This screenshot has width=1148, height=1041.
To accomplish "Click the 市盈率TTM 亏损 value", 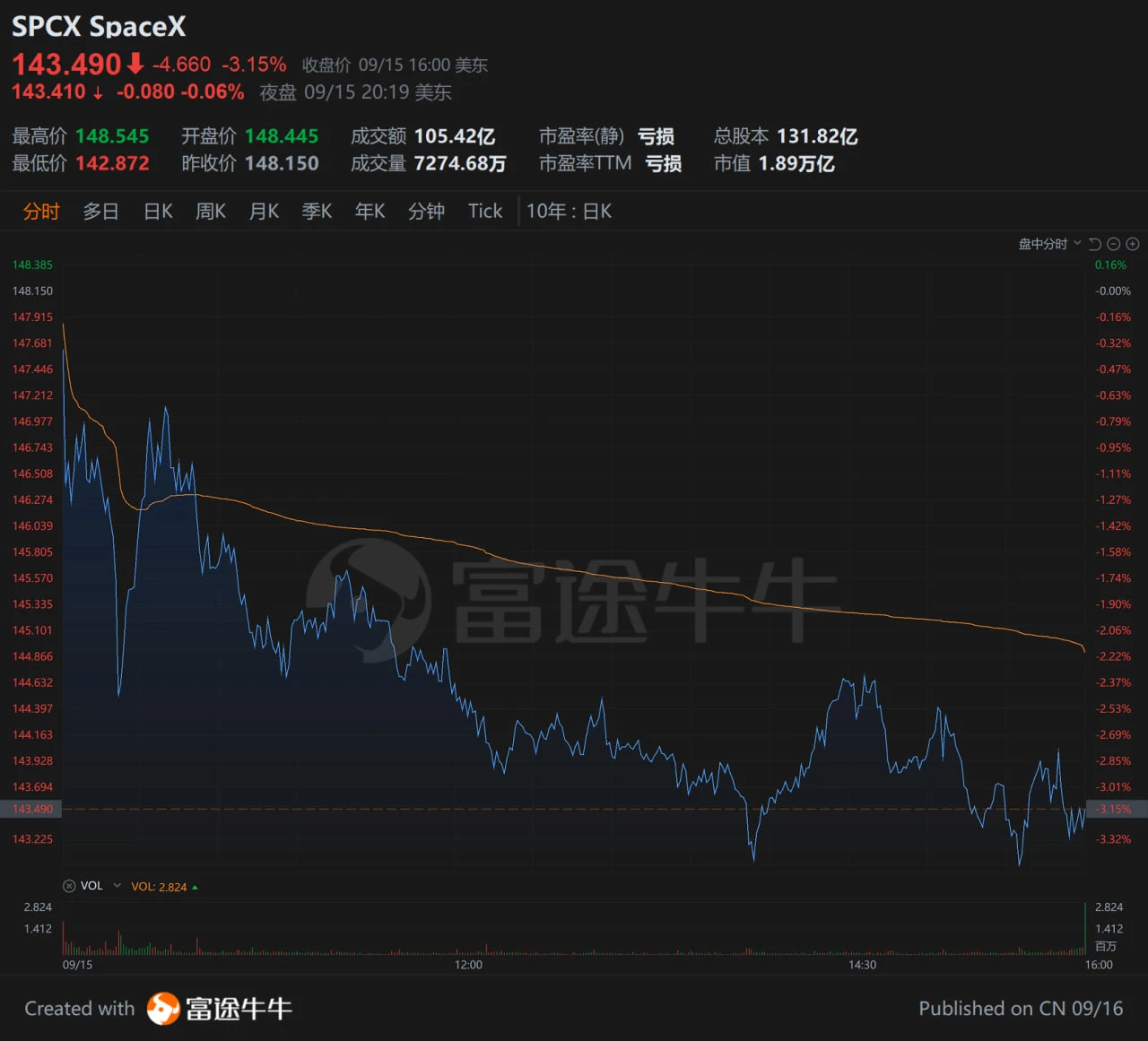I will (x=664, y=163).
